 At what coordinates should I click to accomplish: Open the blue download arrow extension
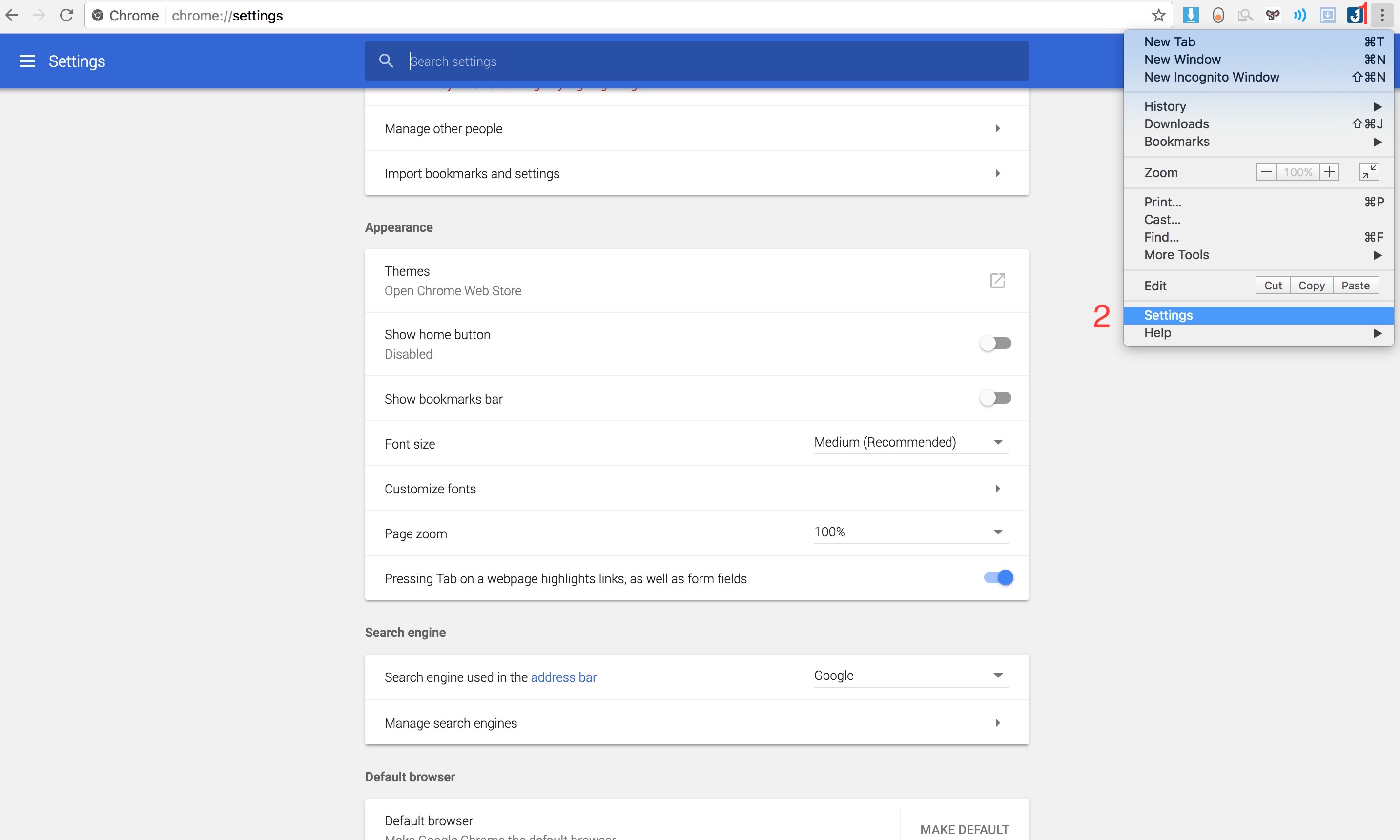(x=1191, y=15)
